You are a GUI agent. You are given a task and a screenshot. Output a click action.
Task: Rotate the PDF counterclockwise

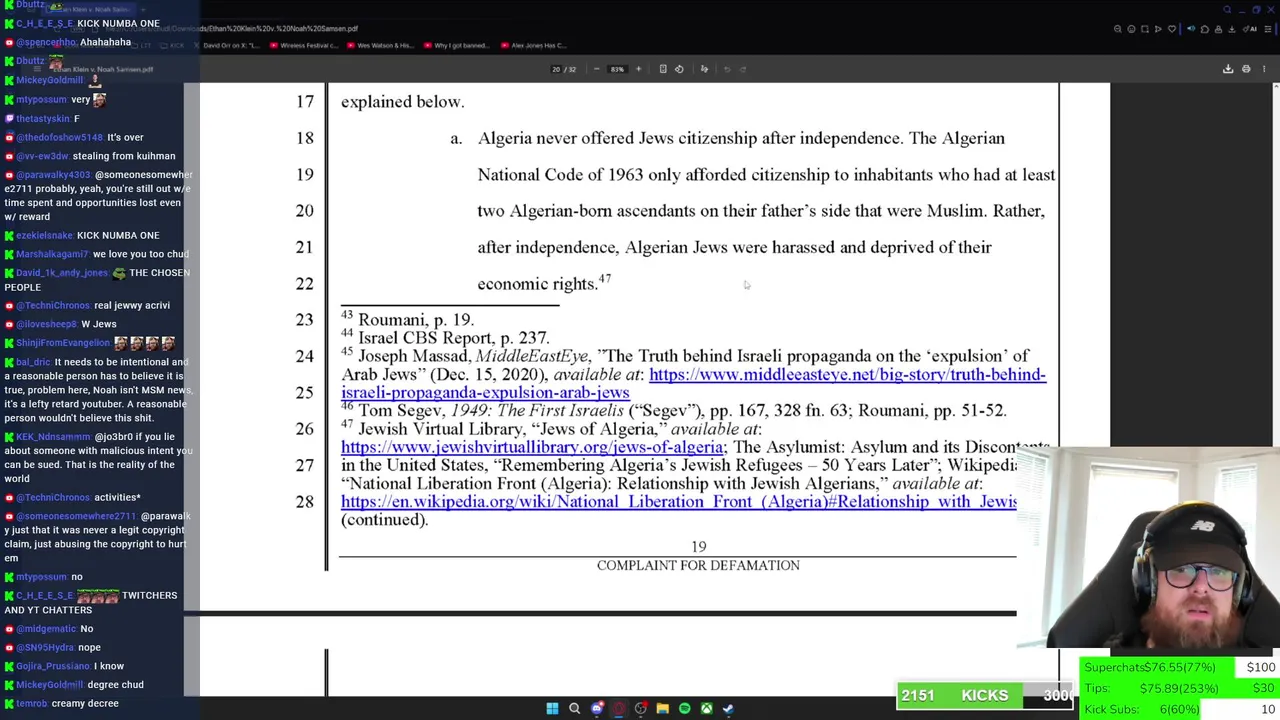pyautogui.click(x=679, y=69)
